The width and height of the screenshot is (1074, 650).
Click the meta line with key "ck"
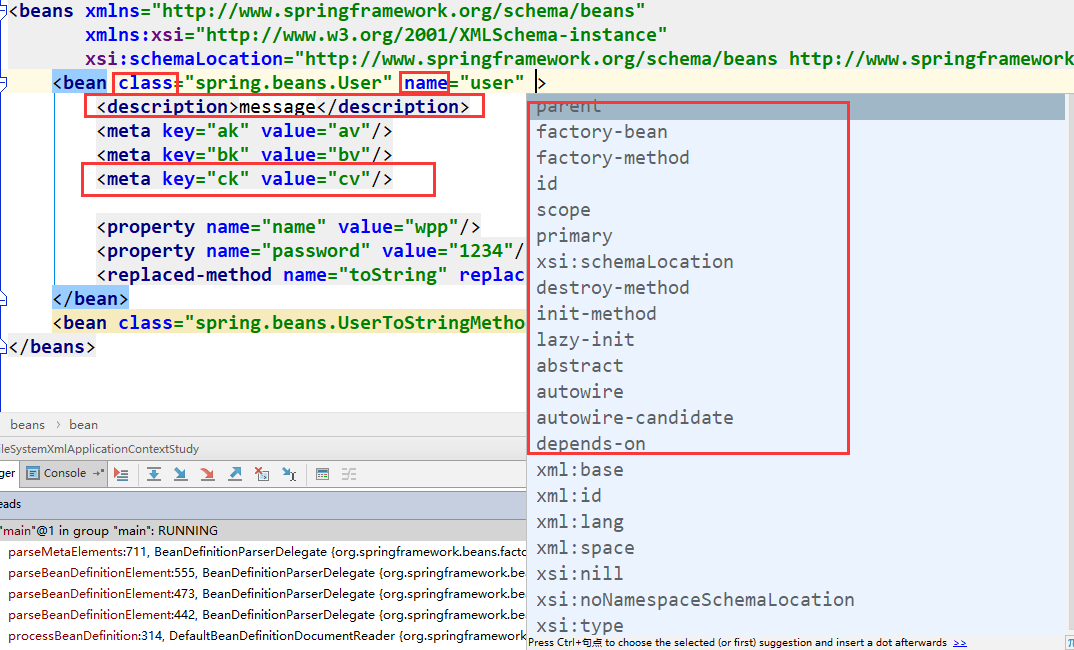coord(245,179)
